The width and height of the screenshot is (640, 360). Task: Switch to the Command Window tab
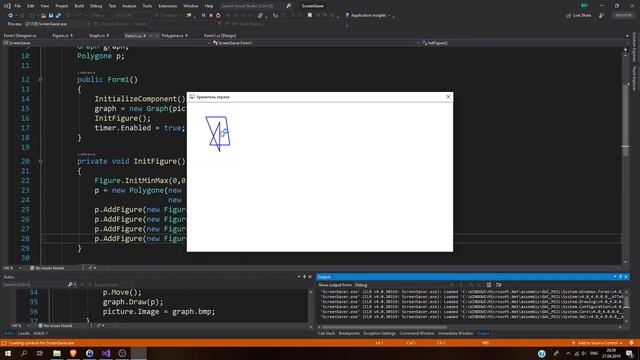click(x=417, y=333)
